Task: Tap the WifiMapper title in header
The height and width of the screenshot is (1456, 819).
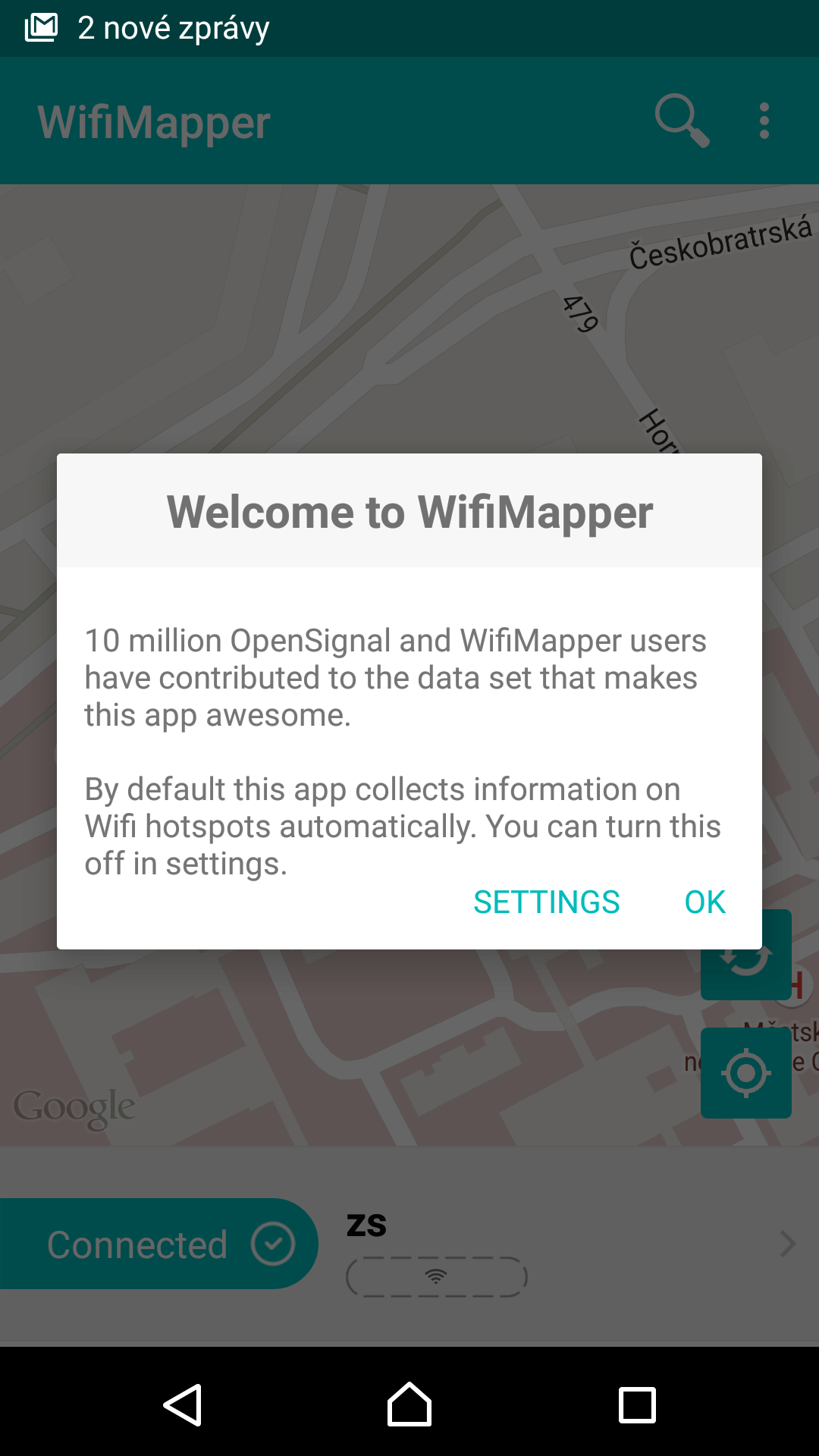Action: (x=154, y=122)
